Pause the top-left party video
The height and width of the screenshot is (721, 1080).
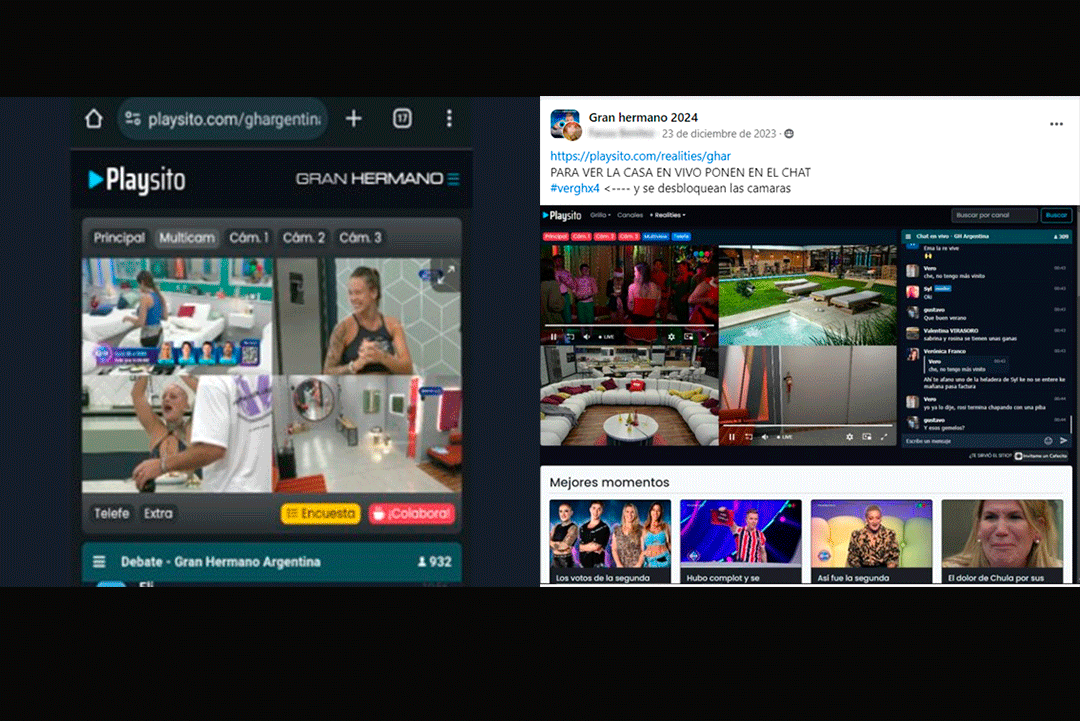(553, 337)
